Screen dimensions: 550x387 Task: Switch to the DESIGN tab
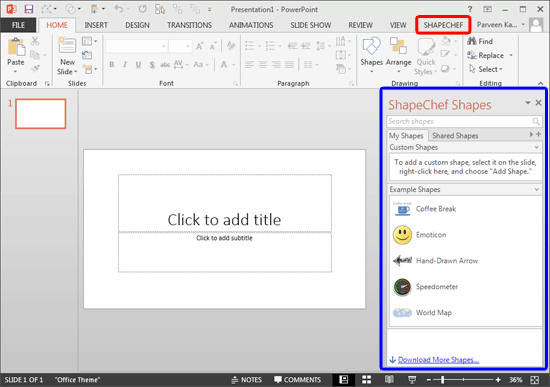pyautogui.click(x=138, y=25)
